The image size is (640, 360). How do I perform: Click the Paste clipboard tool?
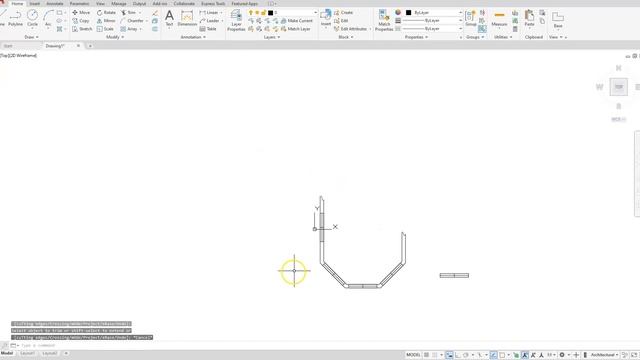(x=529, y=18)
